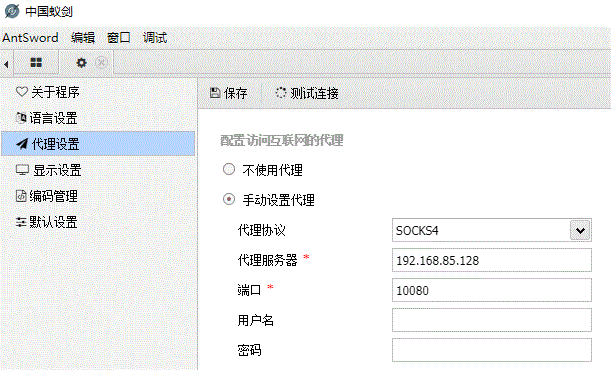Click the spinner icon beside 测试连接
Viewport: 611px width, 370px height.
[x=281, y=93]
